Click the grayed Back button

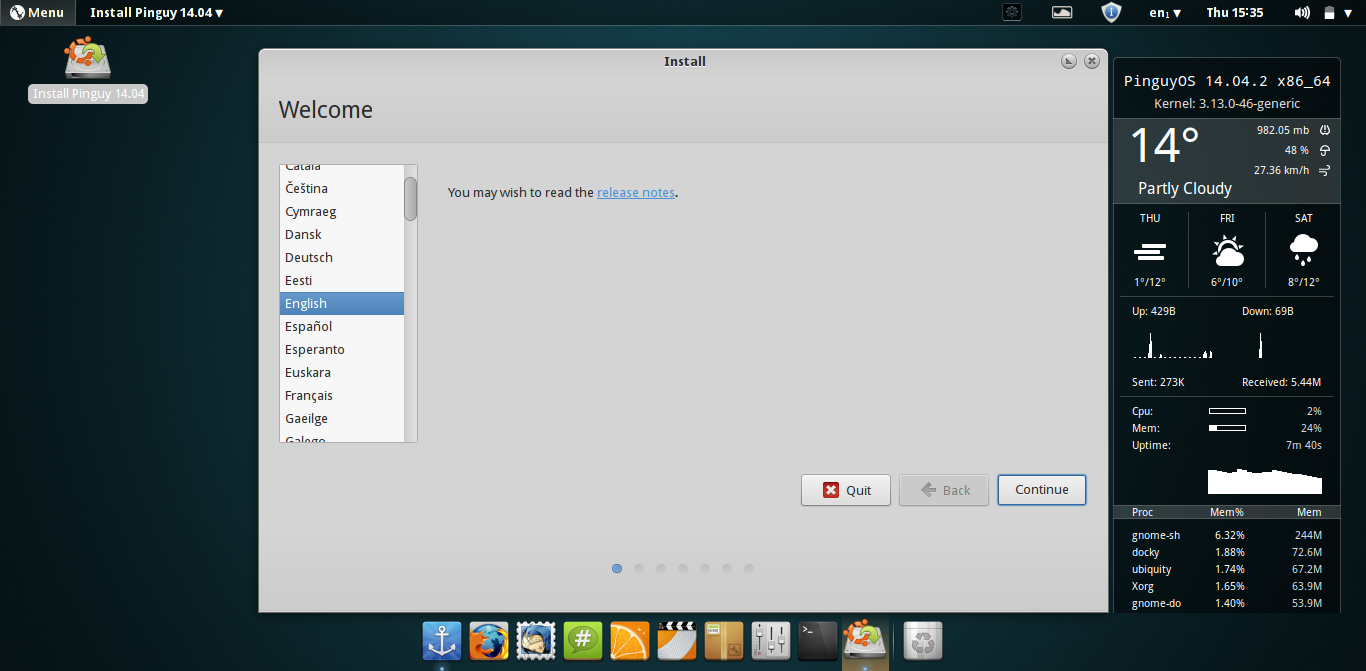tap(944, 490)
